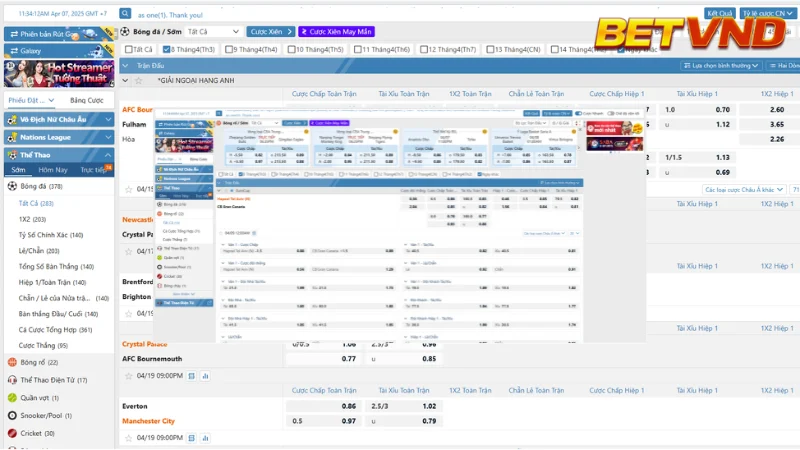Image resolution: width=800 pixels, height=450 pixels.
Task: Click the blue search magnifier icon
Action: [124, 15]
